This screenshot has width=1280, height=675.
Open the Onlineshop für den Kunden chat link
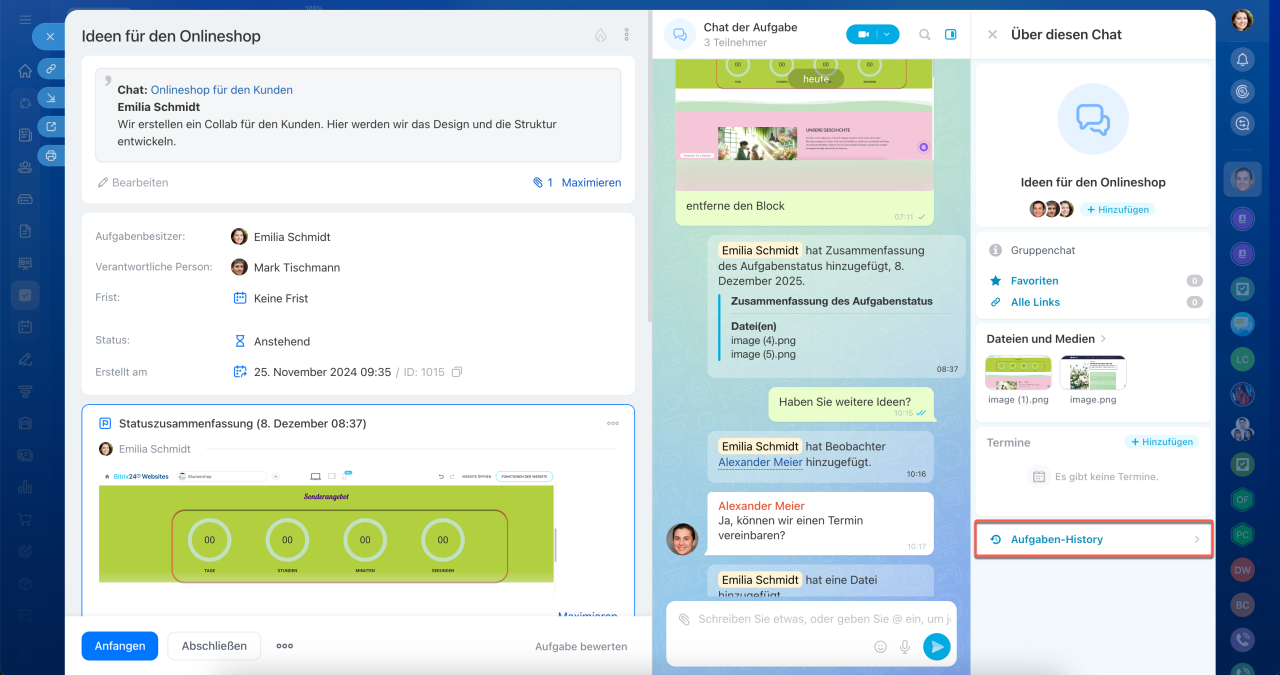pos(222,90)
